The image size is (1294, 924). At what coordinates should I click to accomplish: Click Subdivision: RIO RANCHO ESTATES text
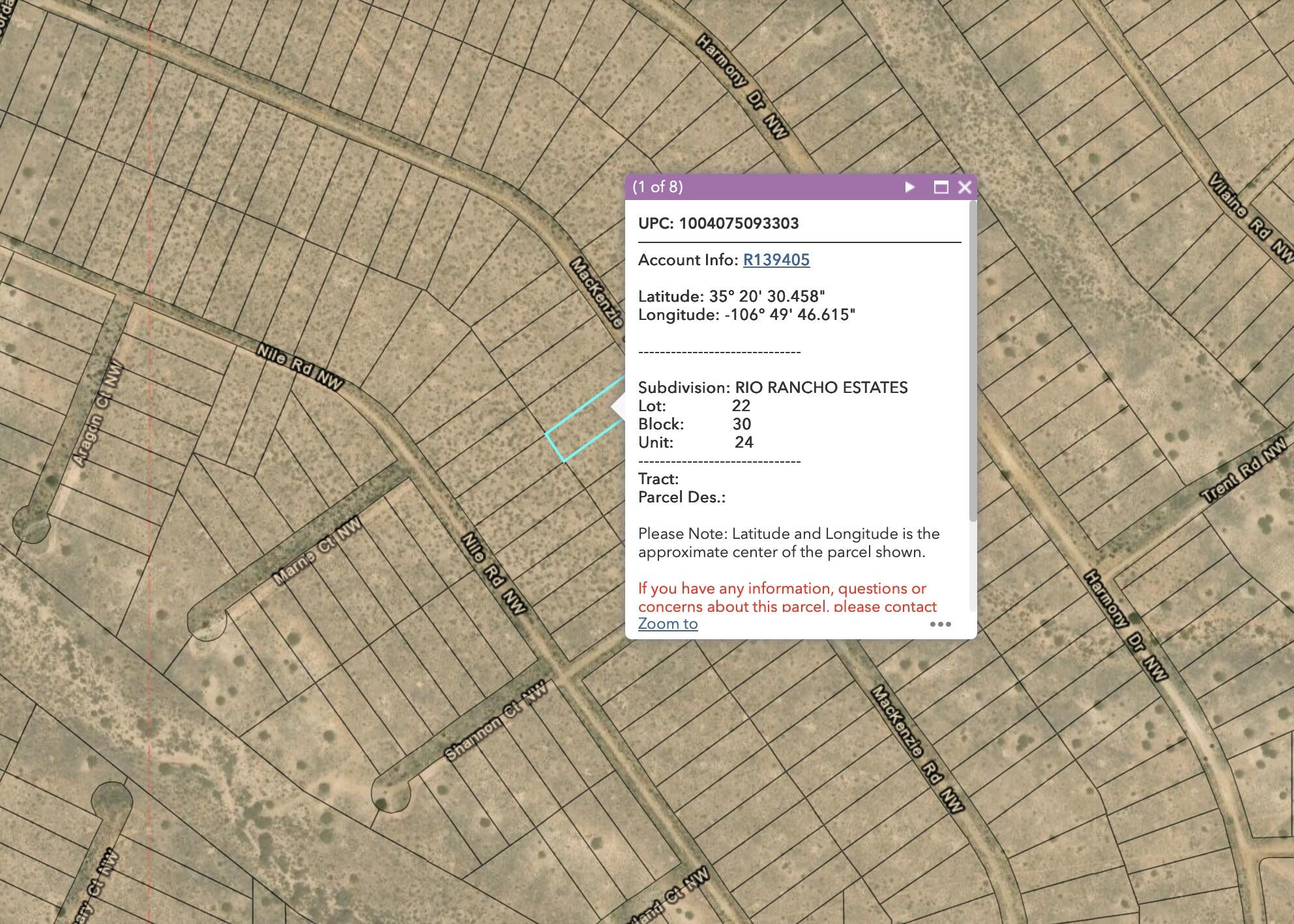tap(772, 388)
